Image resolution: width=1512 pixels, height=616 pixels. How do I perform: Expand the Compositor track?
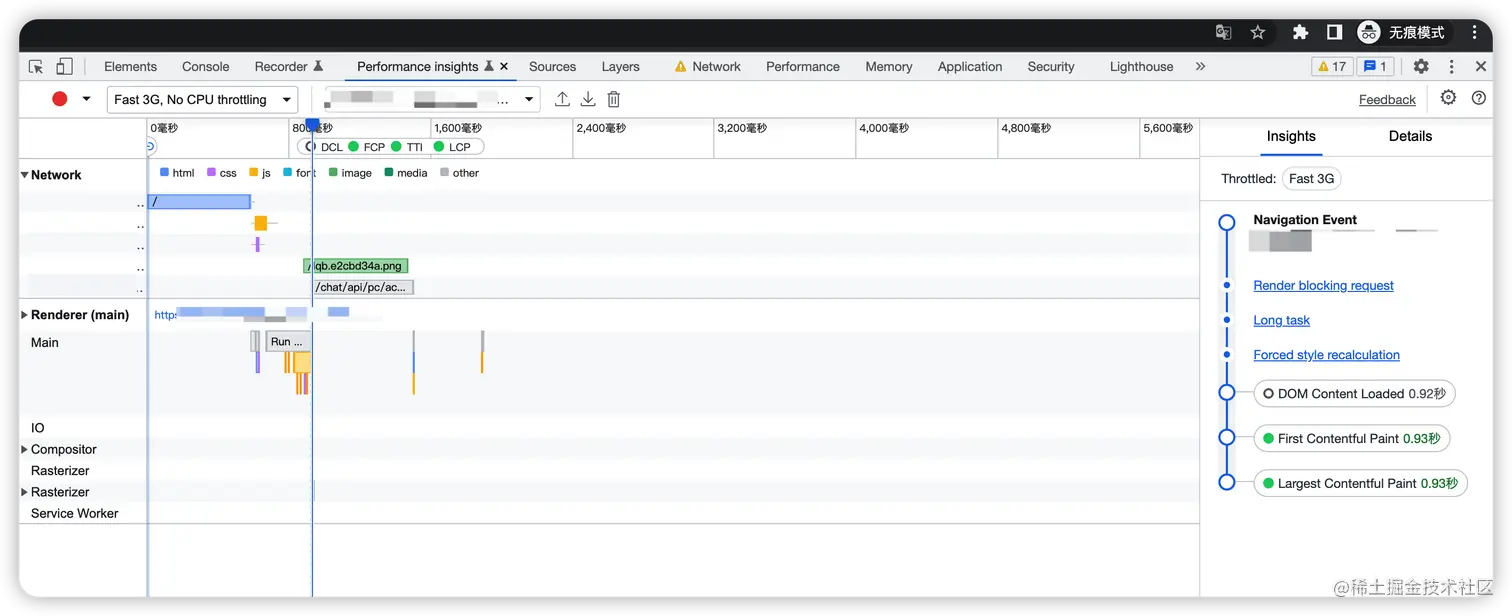click(25, 450)
